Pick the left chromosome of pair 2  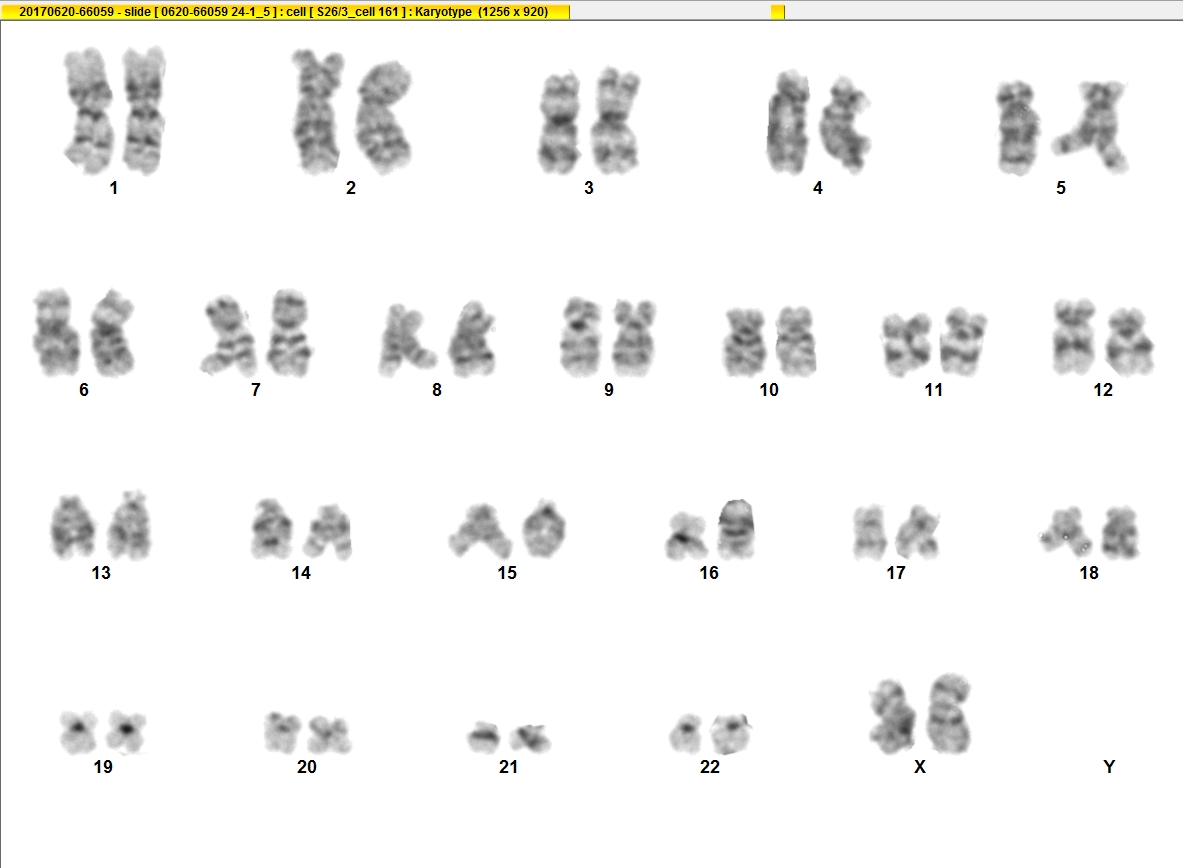318,112
